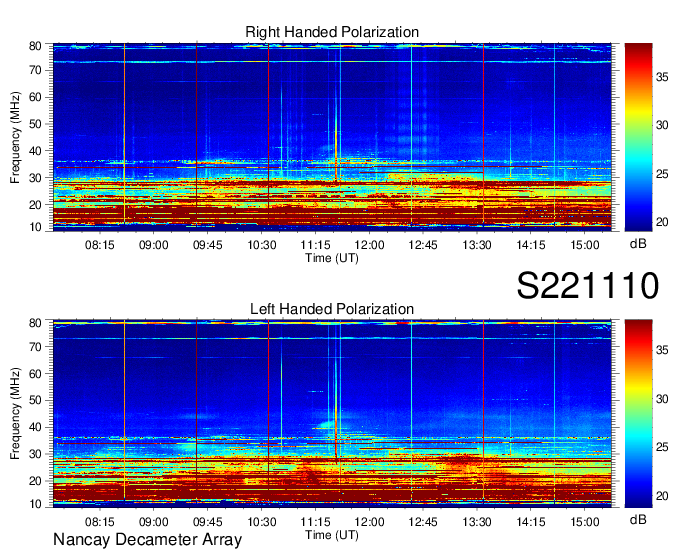The image size is (680, 552).
Task: Click the 35 tick on Right Handed colorbar
Action: [662, 77]
